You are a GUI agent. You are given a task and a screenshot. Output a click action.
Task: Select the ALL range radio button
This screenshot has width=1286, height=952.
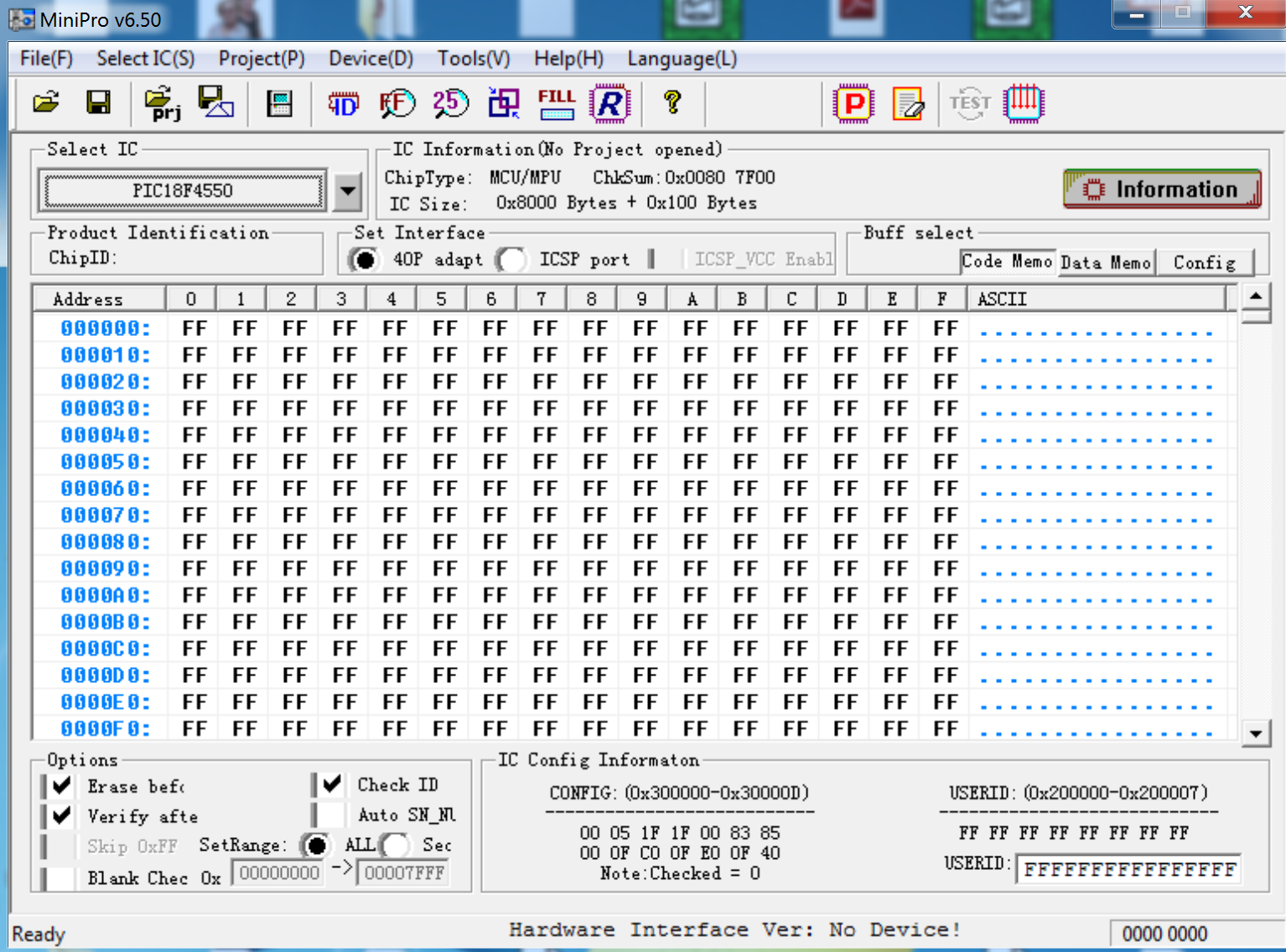[316, 845]
